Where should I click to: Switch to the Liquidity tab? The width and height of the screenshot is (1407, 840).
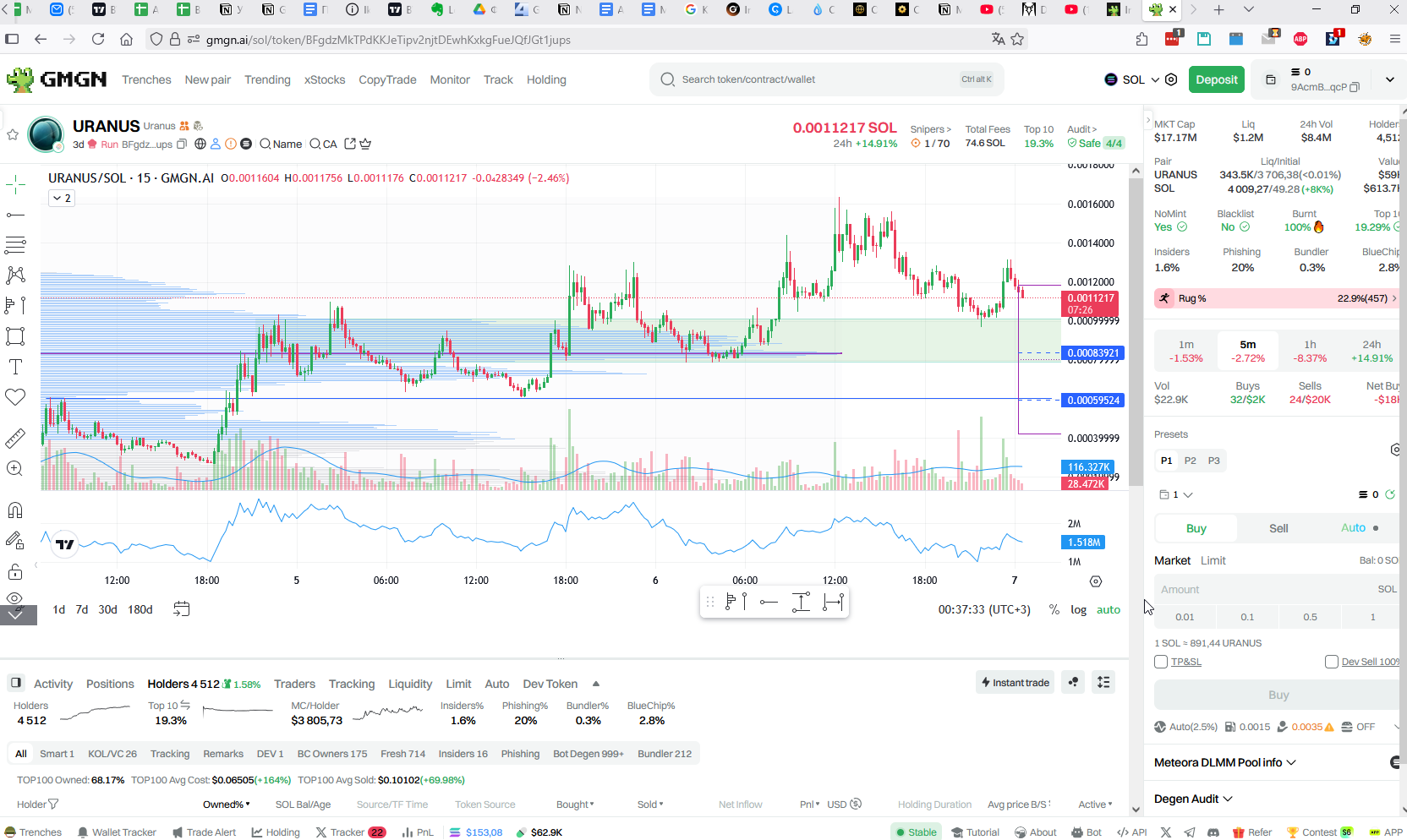[410, 684]
